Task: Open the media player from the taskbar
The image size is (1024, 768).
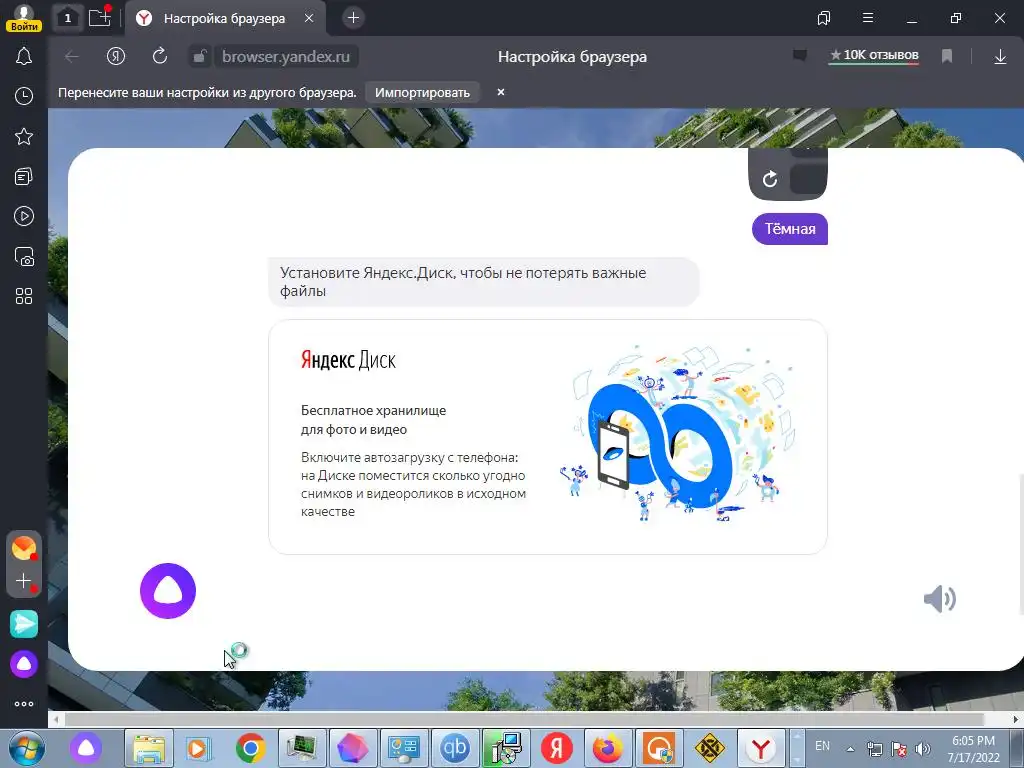Action: coord(199,748)
